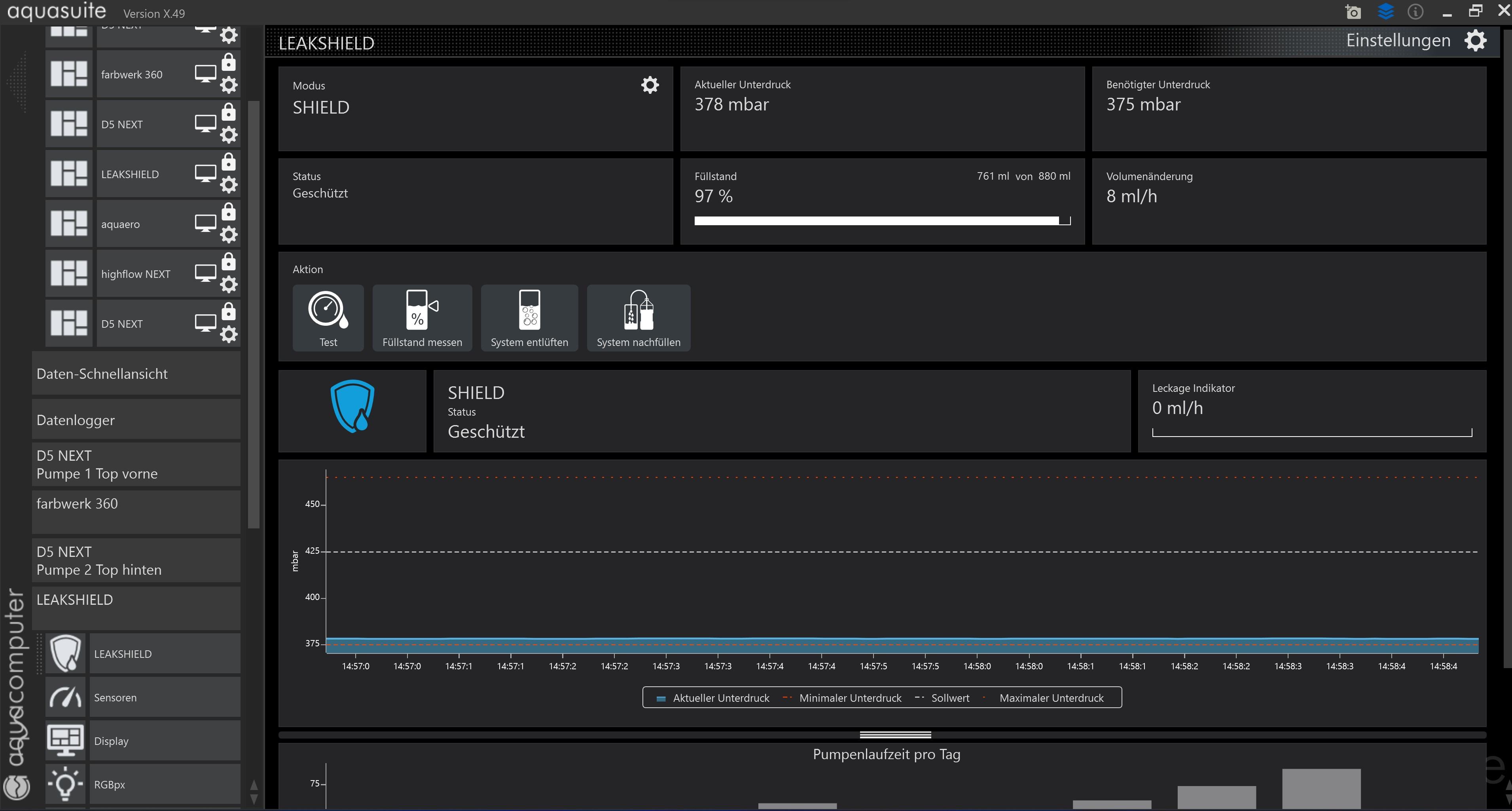
Task: Toggle lock on farbwerk 360 page
Action: 228,62
